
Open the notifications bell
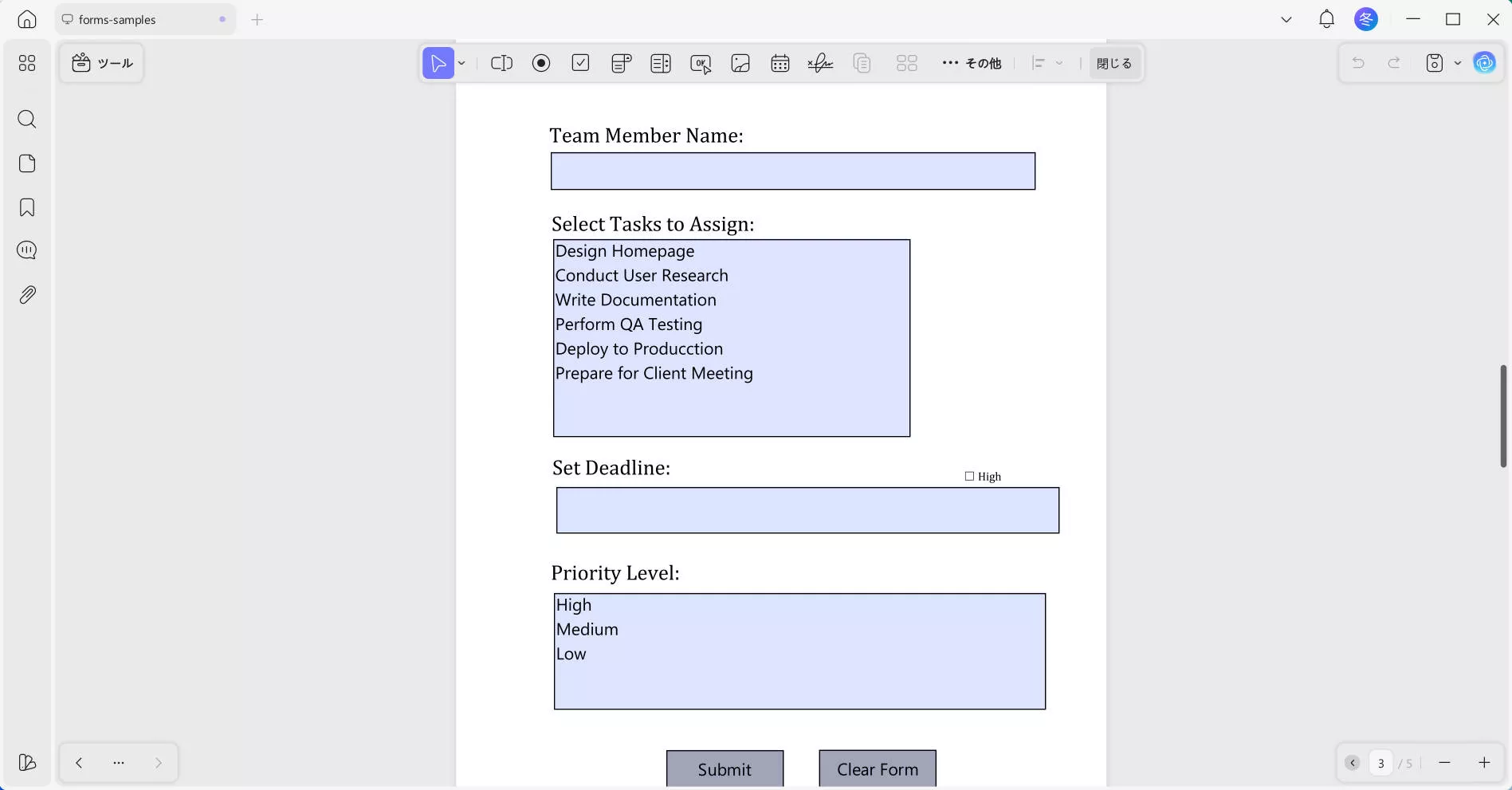pyautogui.click(x=1326, y=20)
